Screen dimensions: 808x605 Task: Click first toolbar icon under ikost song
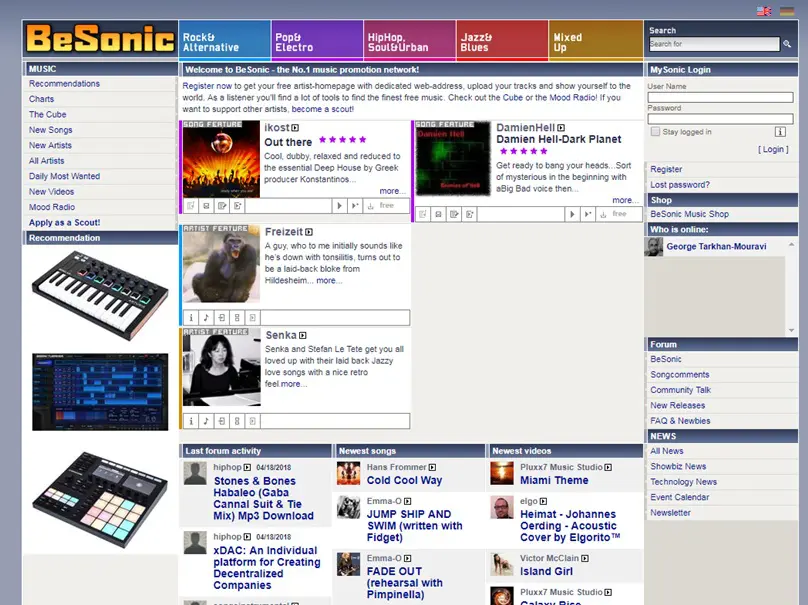coord(191,206)
